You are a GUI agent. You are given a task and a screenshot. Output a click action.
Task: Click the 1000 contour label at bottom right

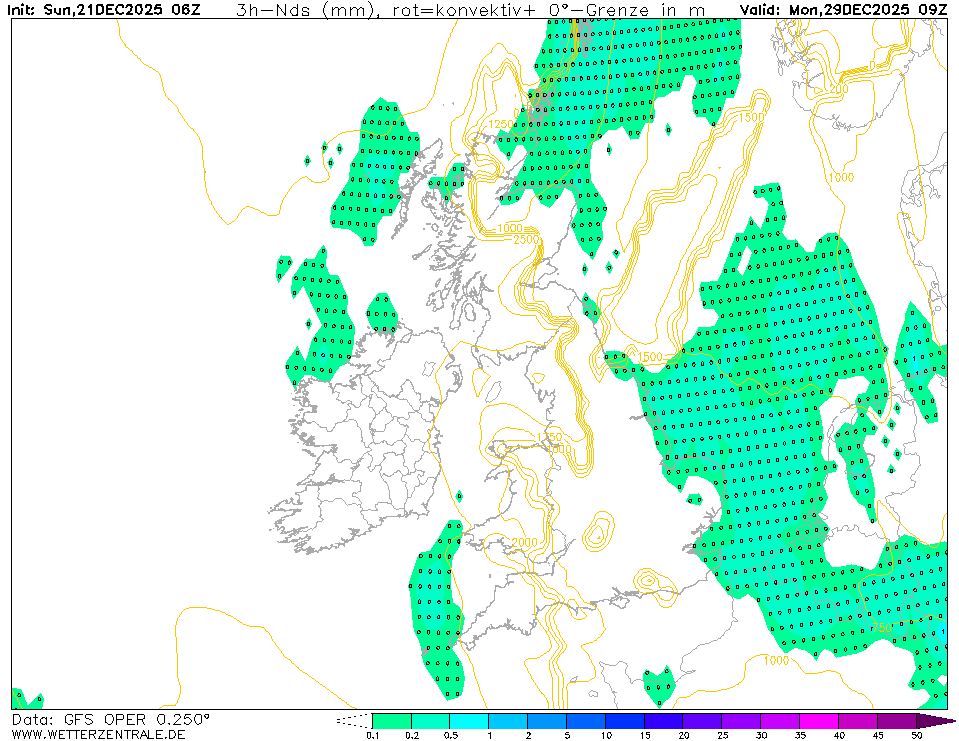(x=775, y=660)
